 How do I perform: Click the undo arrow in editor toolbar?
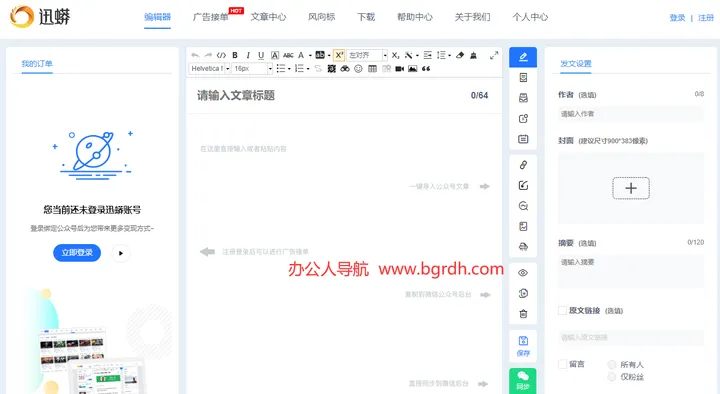[x=195, y=55]
